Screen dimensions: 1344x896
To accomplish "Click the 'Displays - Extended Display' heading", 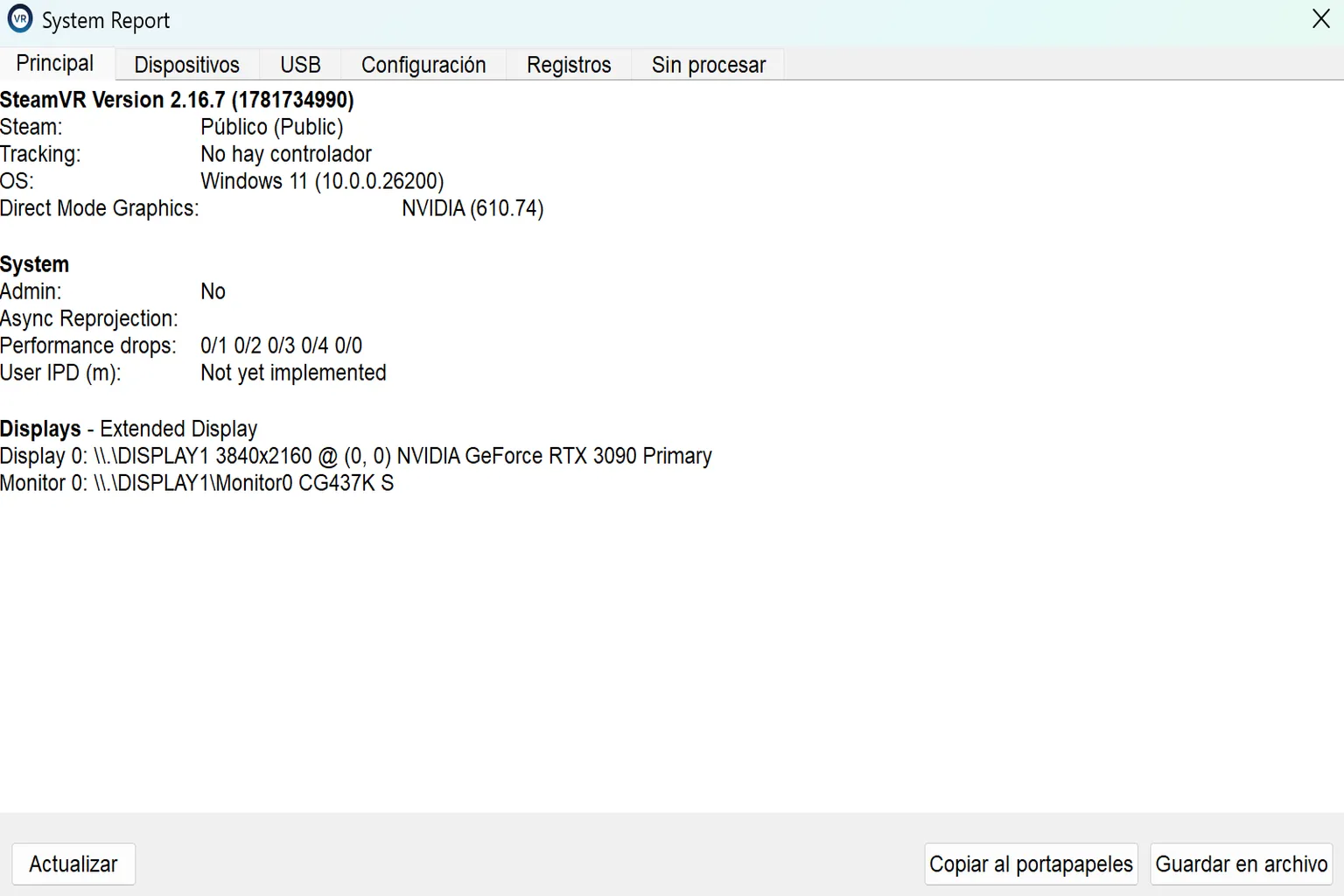I will 129,429.
